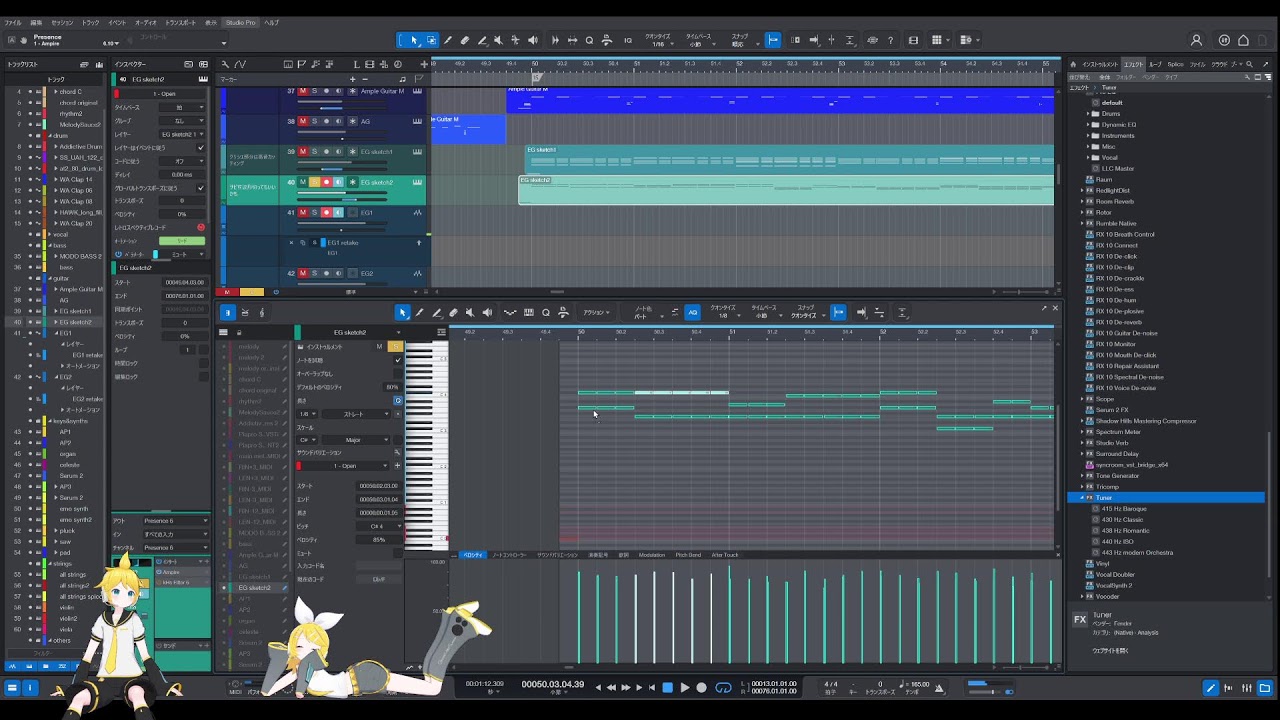
Task: Click the IQ button in the main toolbar
Action: pos(628,40)
